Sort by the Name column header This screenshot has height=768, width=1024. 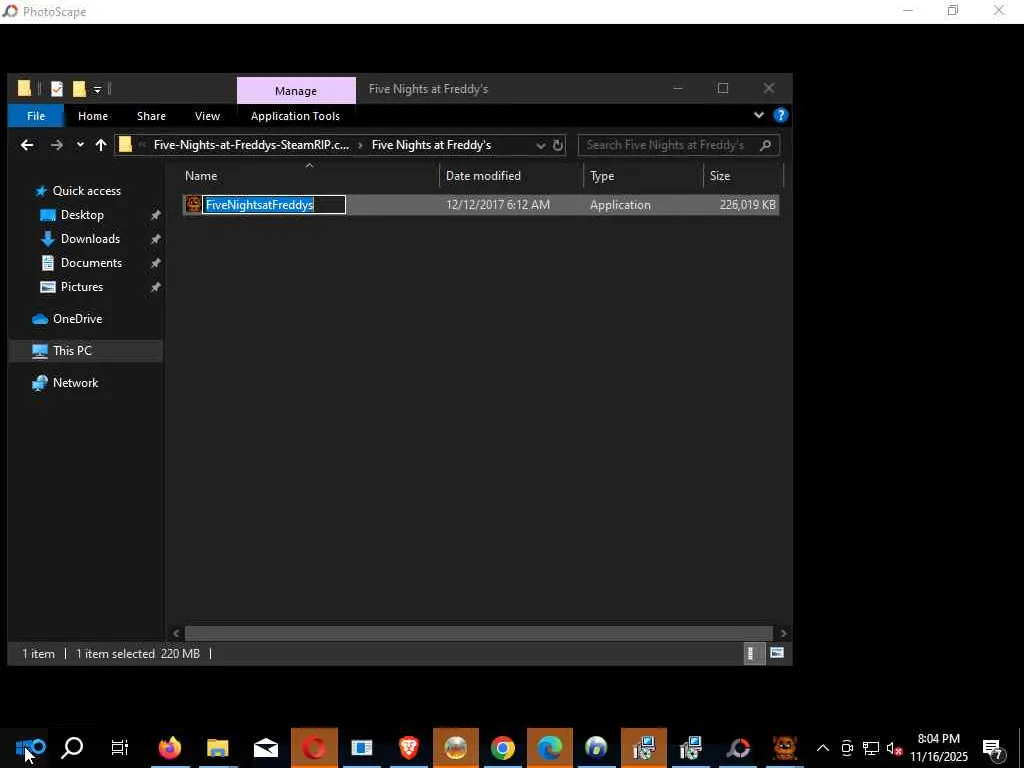click(x=309, y=176)
